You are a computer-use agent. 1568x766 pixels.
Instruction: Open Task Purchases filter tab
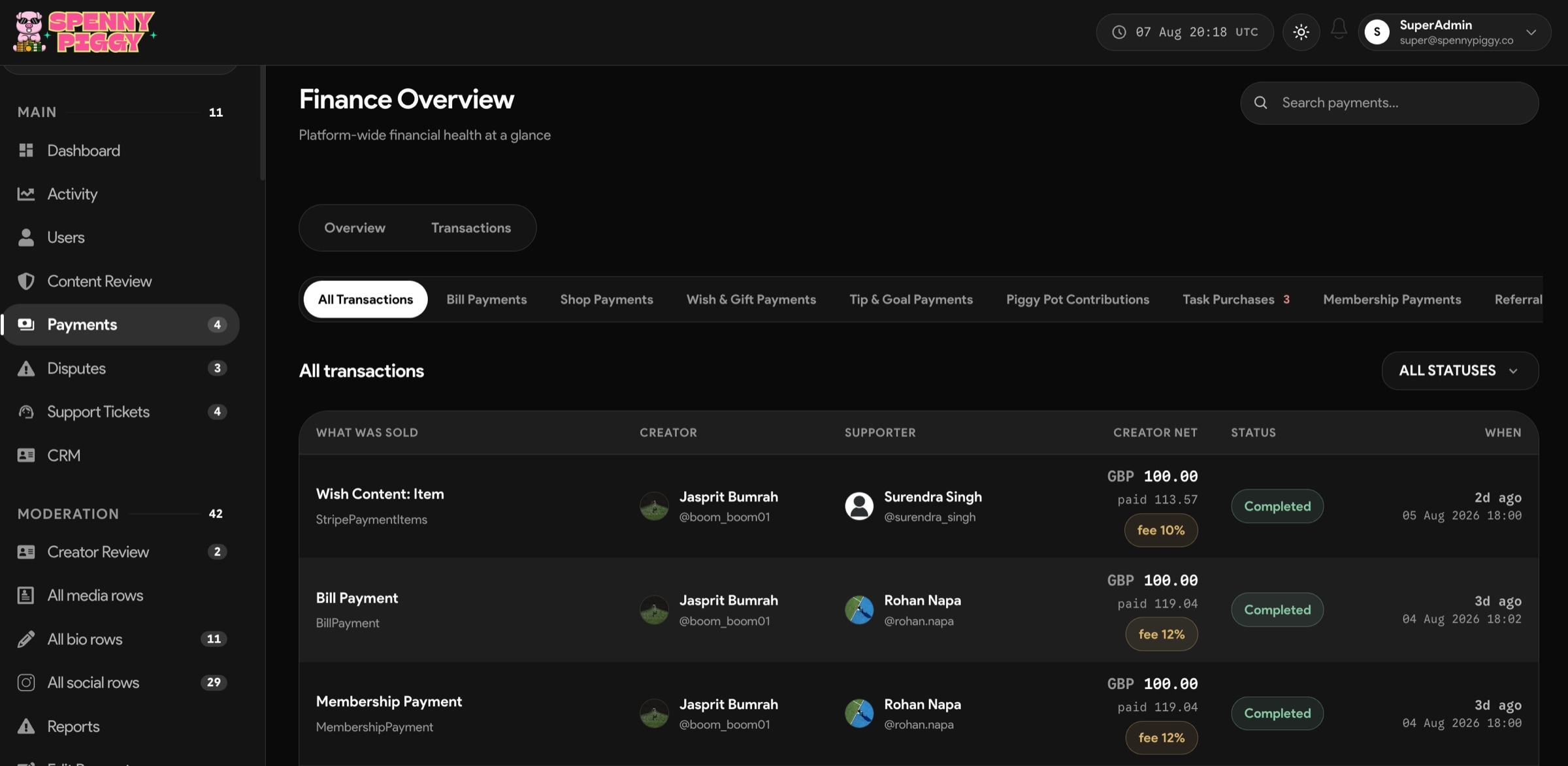pos(1235,300)
